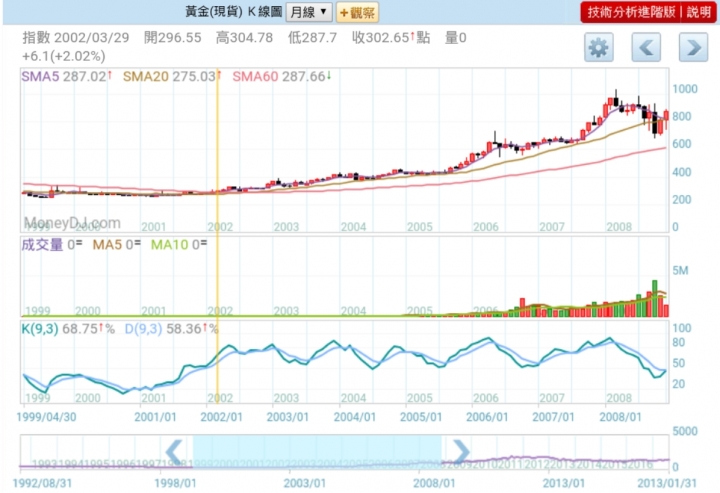Open the 月線 period dropdown
Screen dimensions: 720x493
309,12
